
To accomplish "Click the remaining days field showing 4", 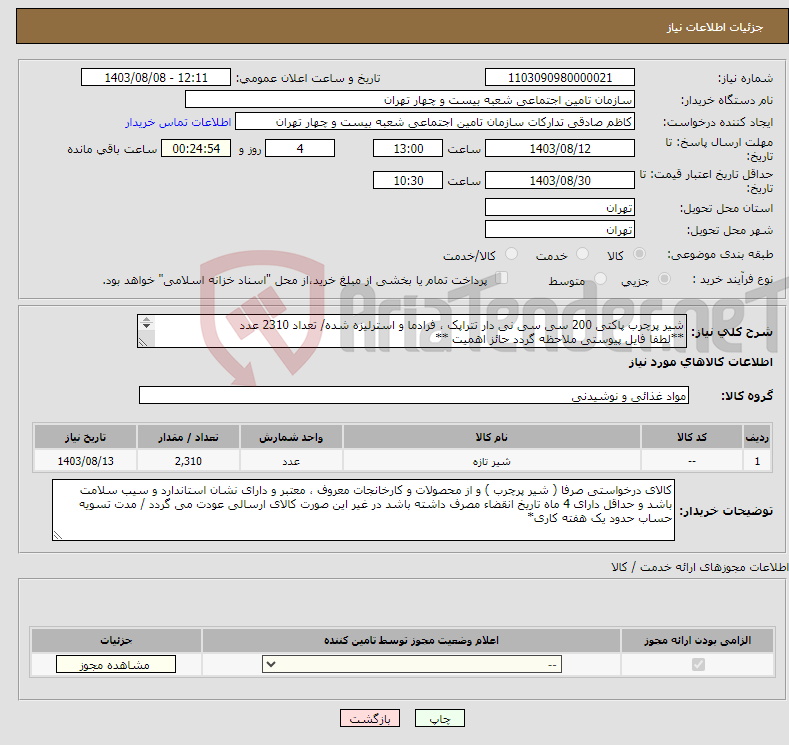I will click(300, 148).
